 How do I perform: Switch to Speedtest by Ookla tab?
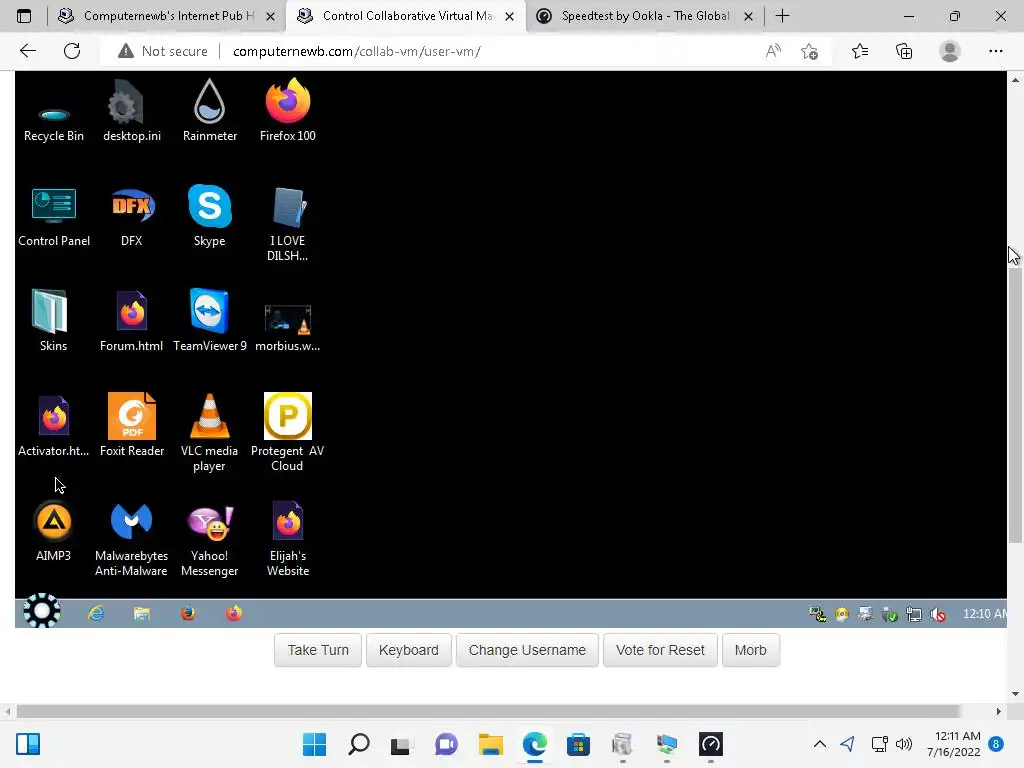tap(645, 16)
